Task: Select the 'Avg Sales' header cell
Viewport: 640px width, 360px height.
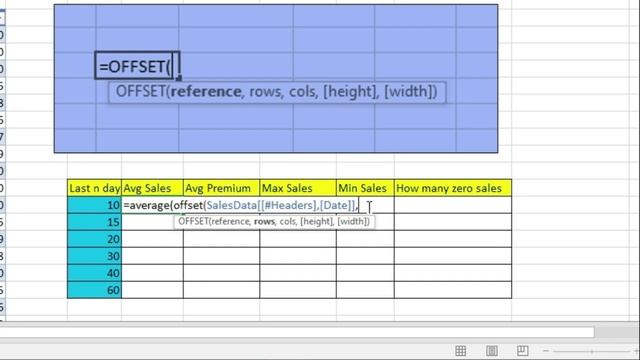Action: (x=152, y=188)
